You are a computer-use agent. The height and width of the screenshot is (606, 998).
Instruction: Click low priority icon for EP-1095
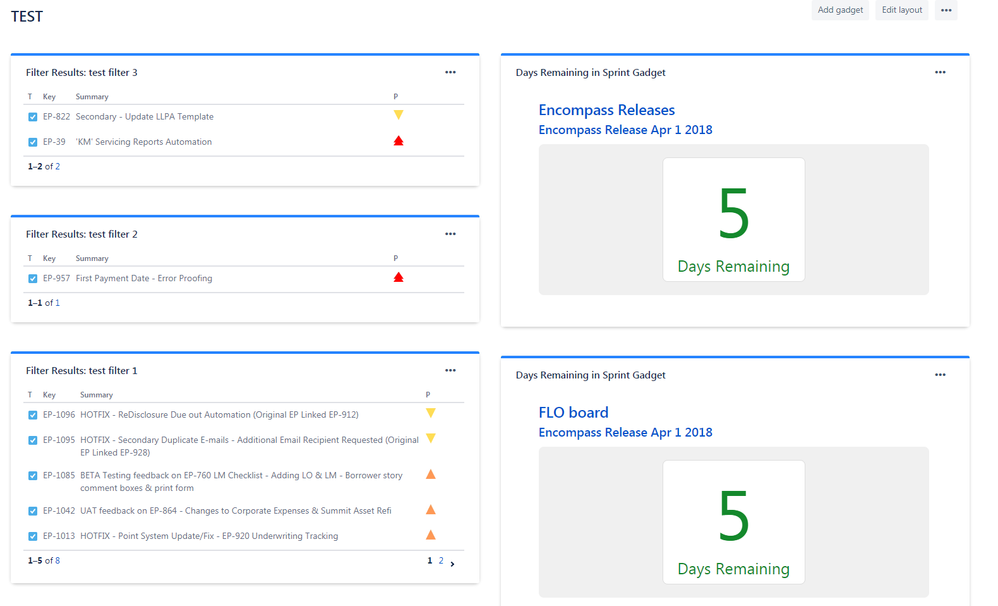(x=431, y=438)
